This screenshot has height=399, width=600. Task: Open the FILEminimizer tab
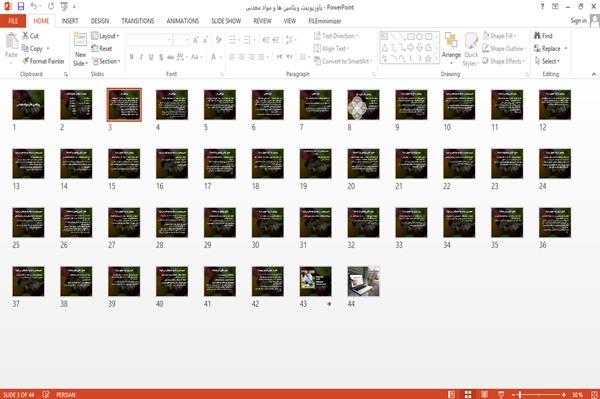tap(325, 21)
